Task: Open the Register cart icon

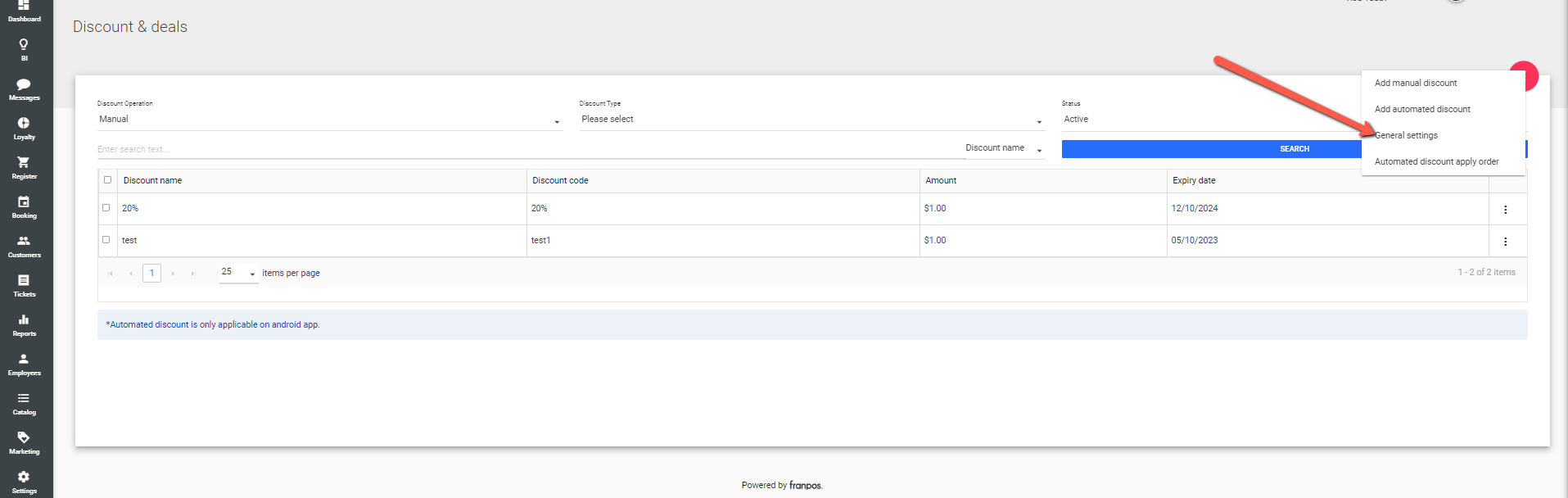Action: [x=24, y=168]
